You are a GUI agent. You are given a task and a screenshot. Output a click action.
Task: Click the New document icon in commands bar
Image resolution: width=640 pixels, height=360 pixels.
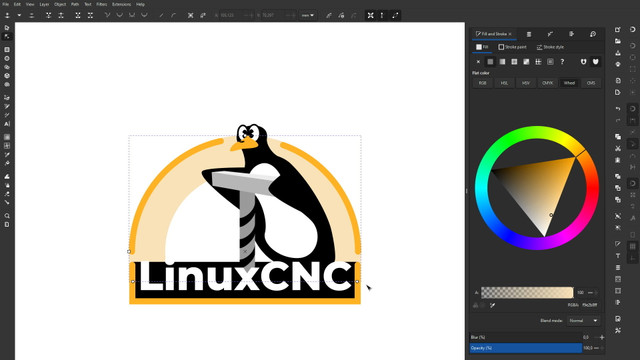pos(618,29)
